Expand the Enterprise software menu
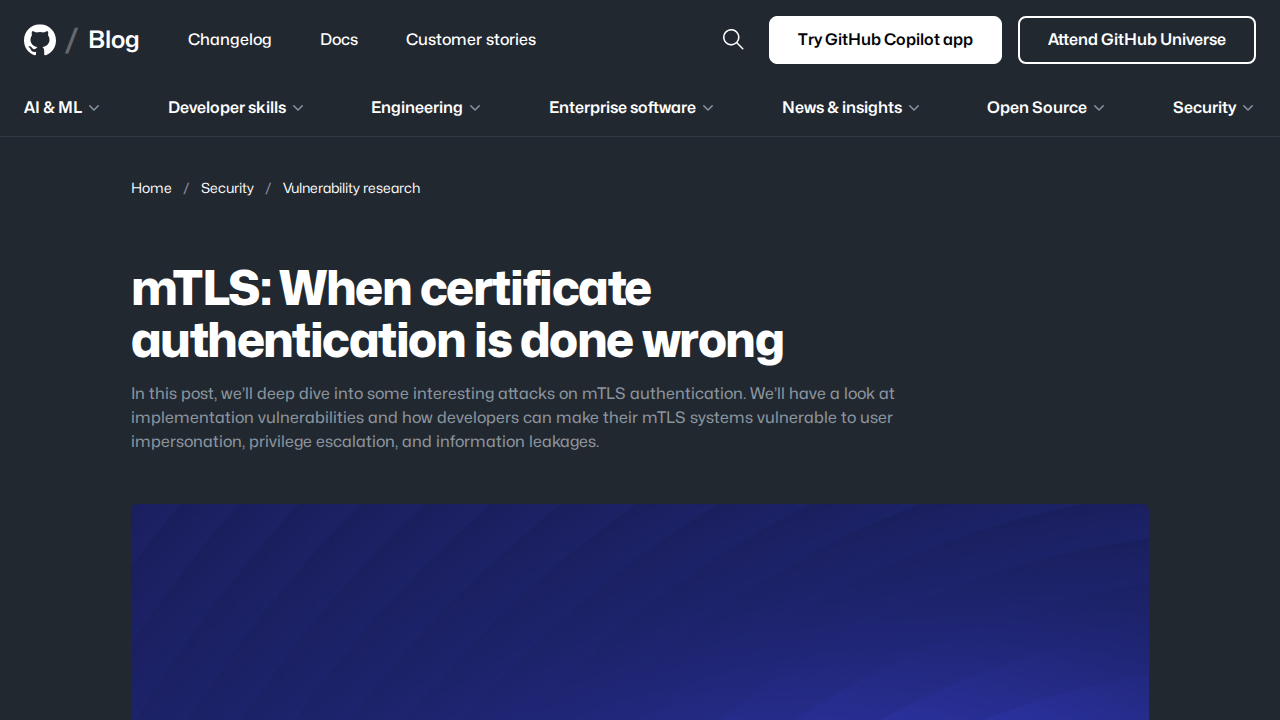Viewport: 1280px width, 720px height. [x=631, y=107]
